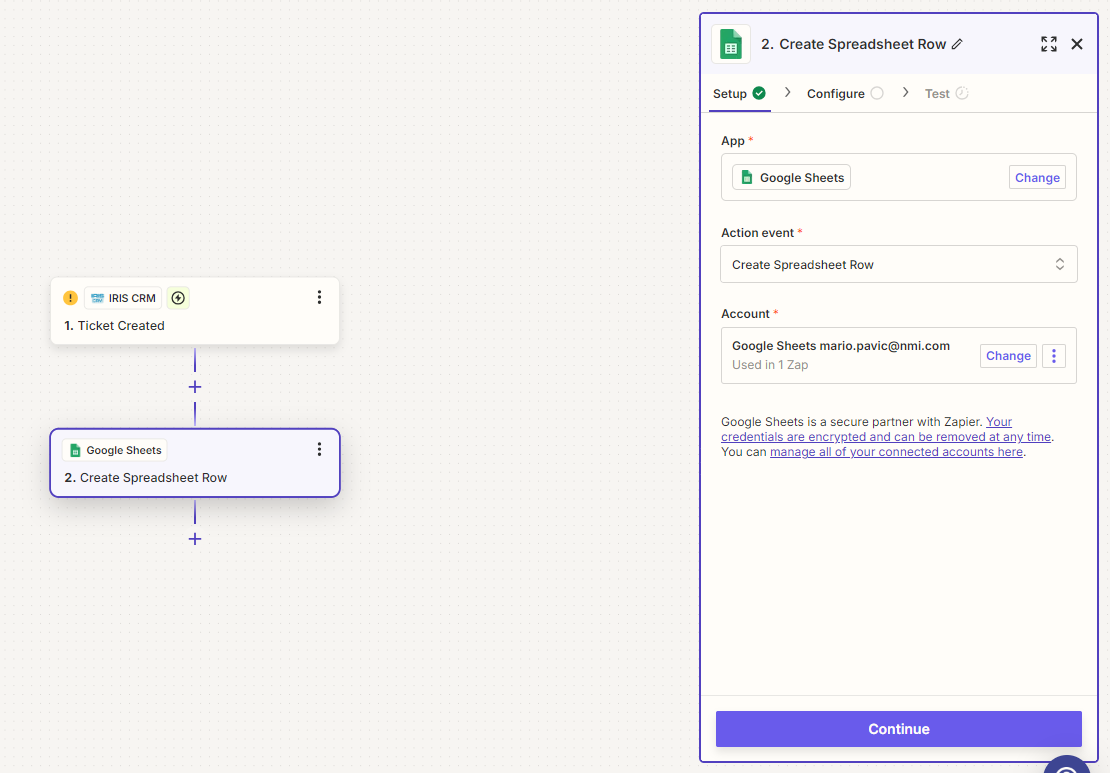Click the IRIS CRM app badge

click(x=123, y=298)
